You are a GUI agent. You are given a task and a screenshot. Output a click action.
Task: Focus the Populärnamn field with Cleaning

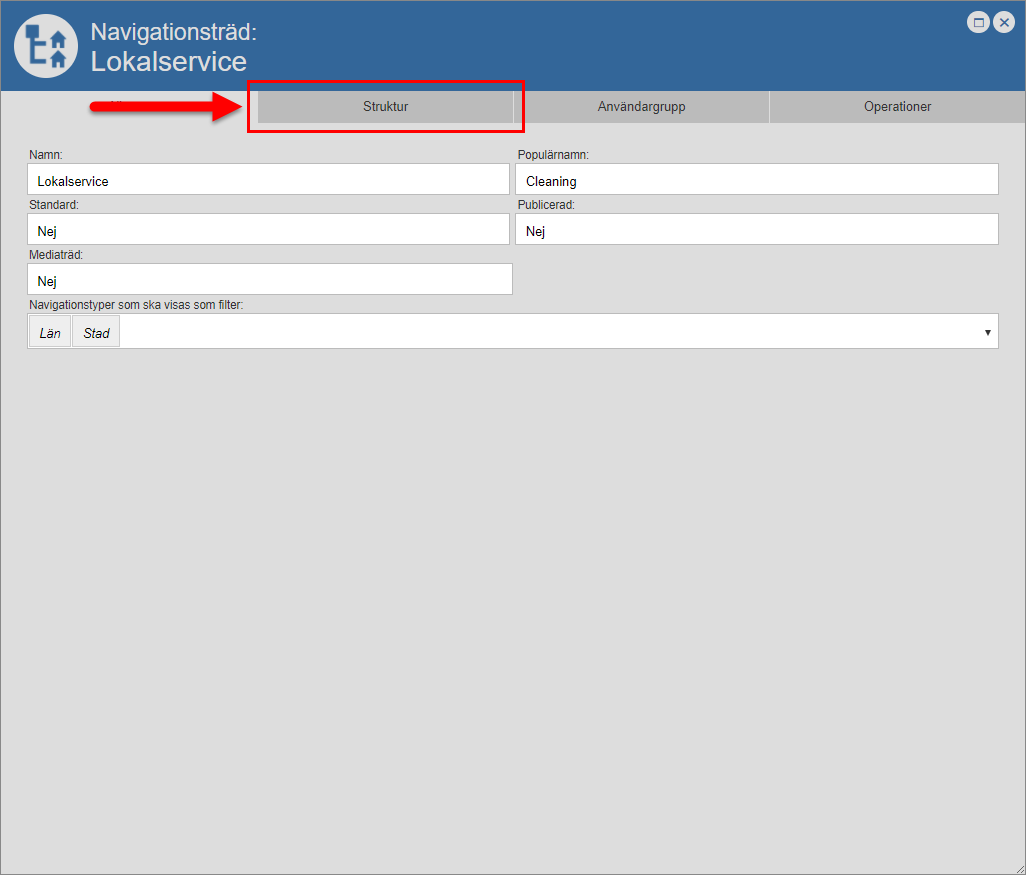(x=756, y=180)
